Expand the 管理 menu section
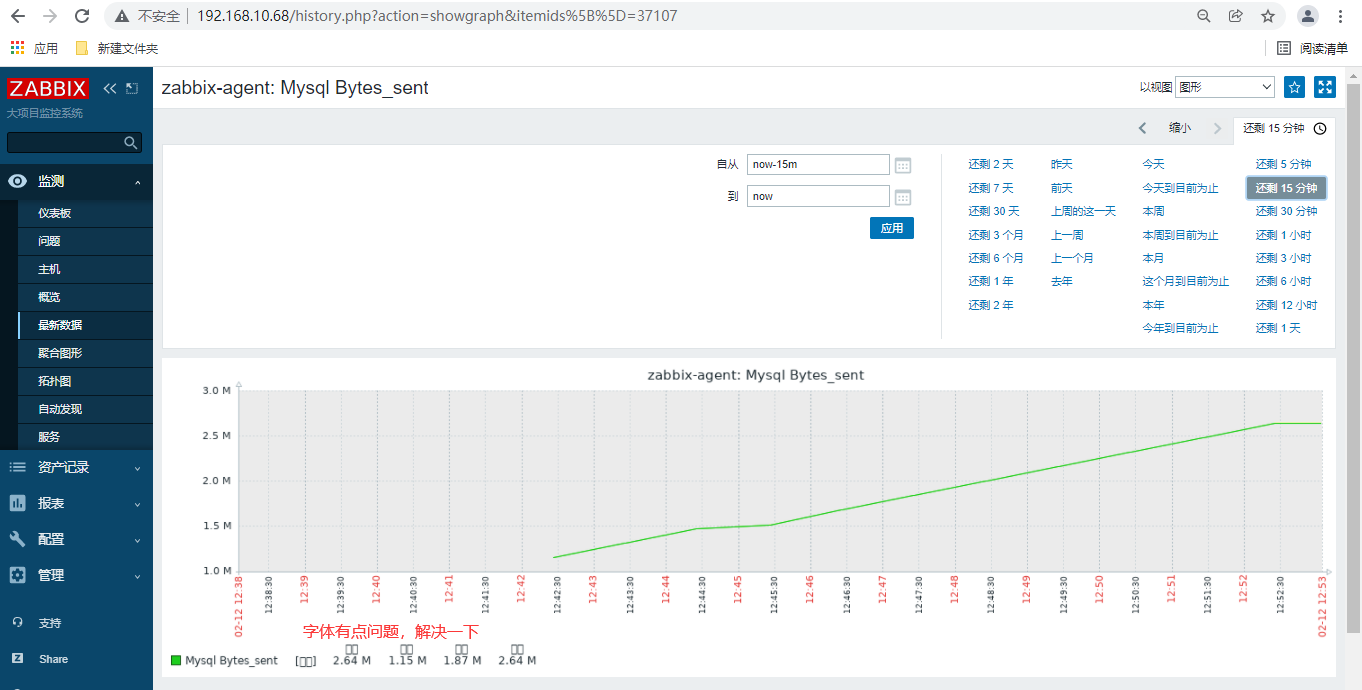This screenshot has height=690, width=1362. (x=76, y=575)
